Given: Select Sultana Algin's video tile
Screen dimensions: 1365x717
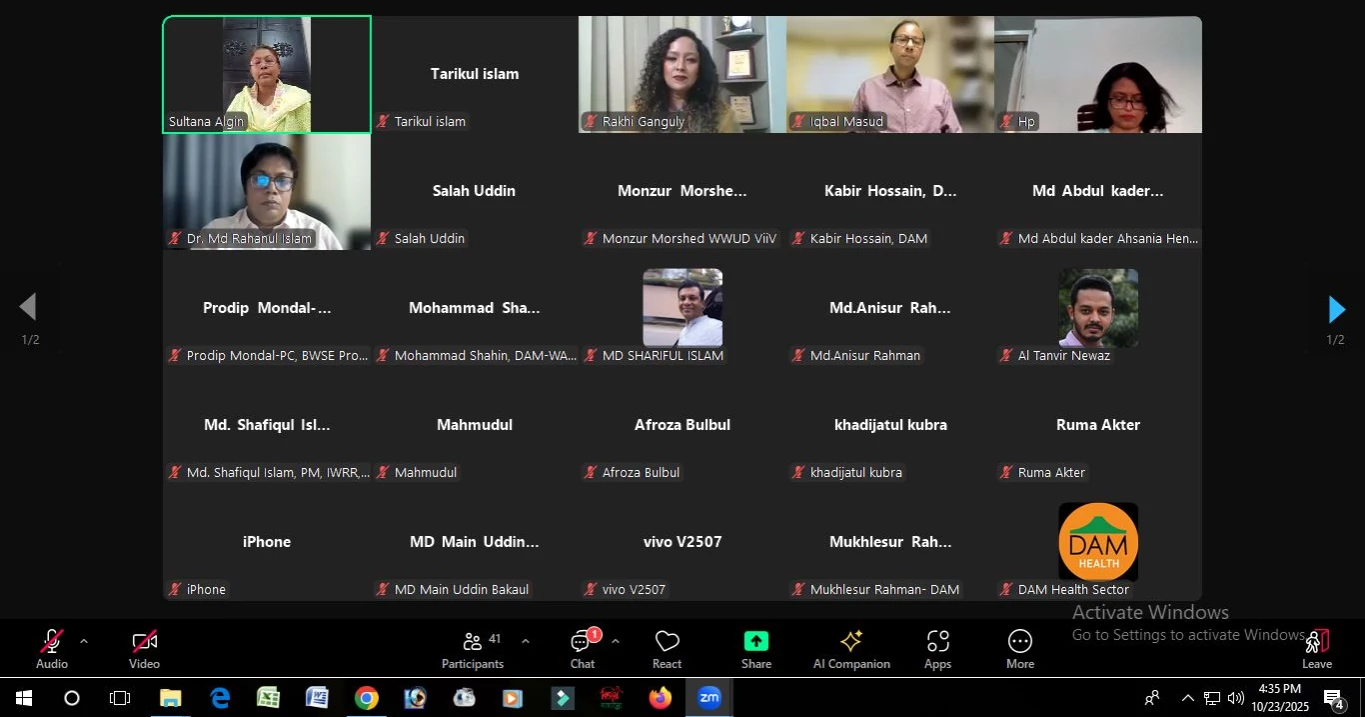Looking at the screenshot, I should tap(267, 74).
